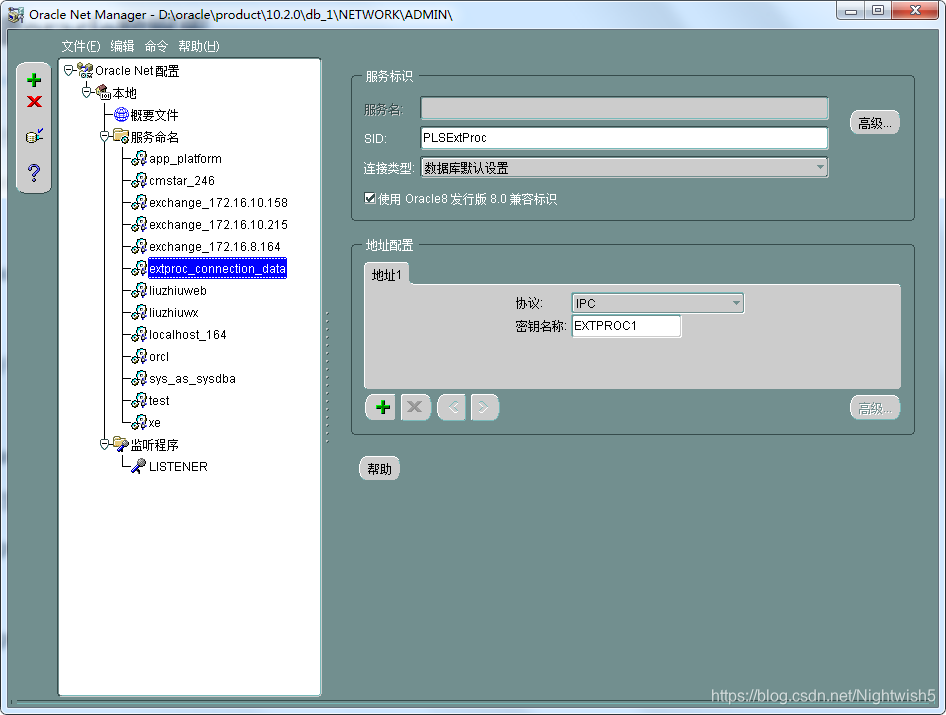This screenshot has width=946, height=715.
Task: Click the listener icon beside LISTENER
Action: pyautogui.click(x=139, y=466)
